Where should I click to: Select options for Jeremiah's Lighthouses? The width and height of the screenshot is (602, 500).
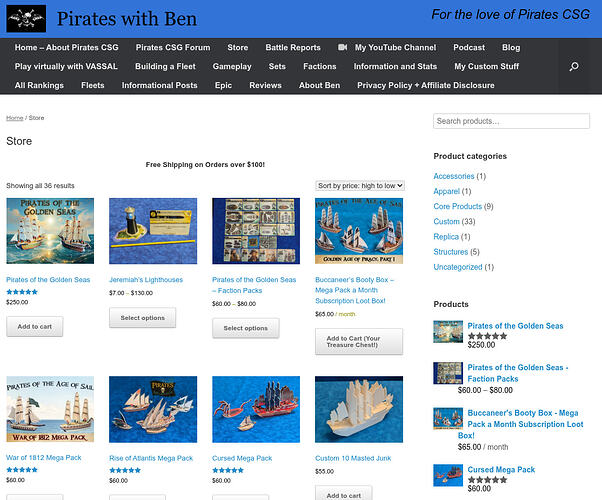(142, 318)
